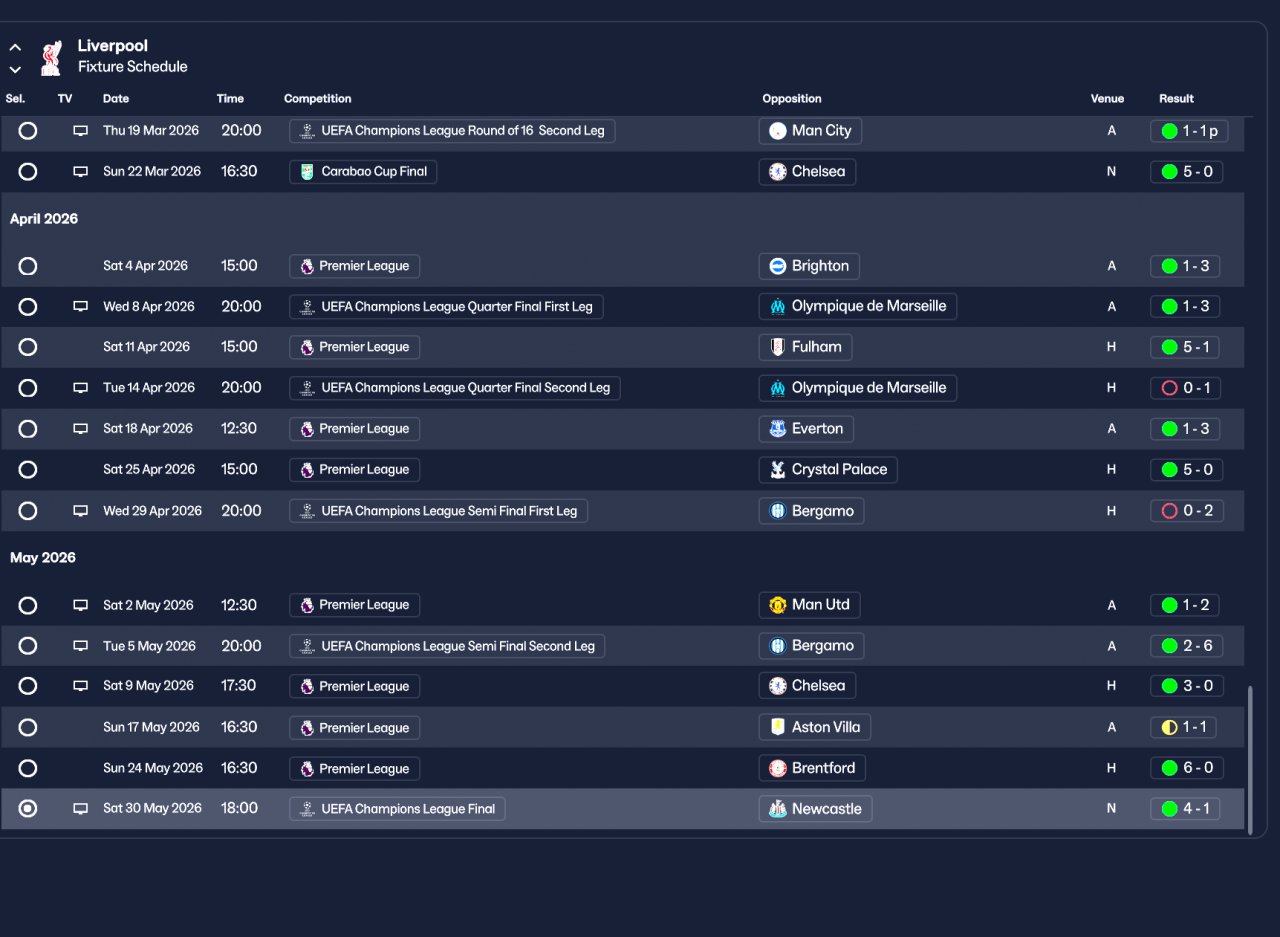Click the Fulham club crest
This screenshot has width=1280, height=937.
pos(778,347)
